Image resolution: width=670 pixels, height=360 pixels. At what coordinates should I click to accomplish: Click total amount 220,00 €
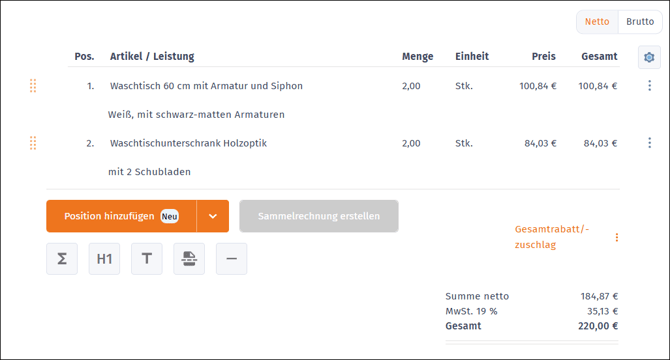(x=598, y=326)
